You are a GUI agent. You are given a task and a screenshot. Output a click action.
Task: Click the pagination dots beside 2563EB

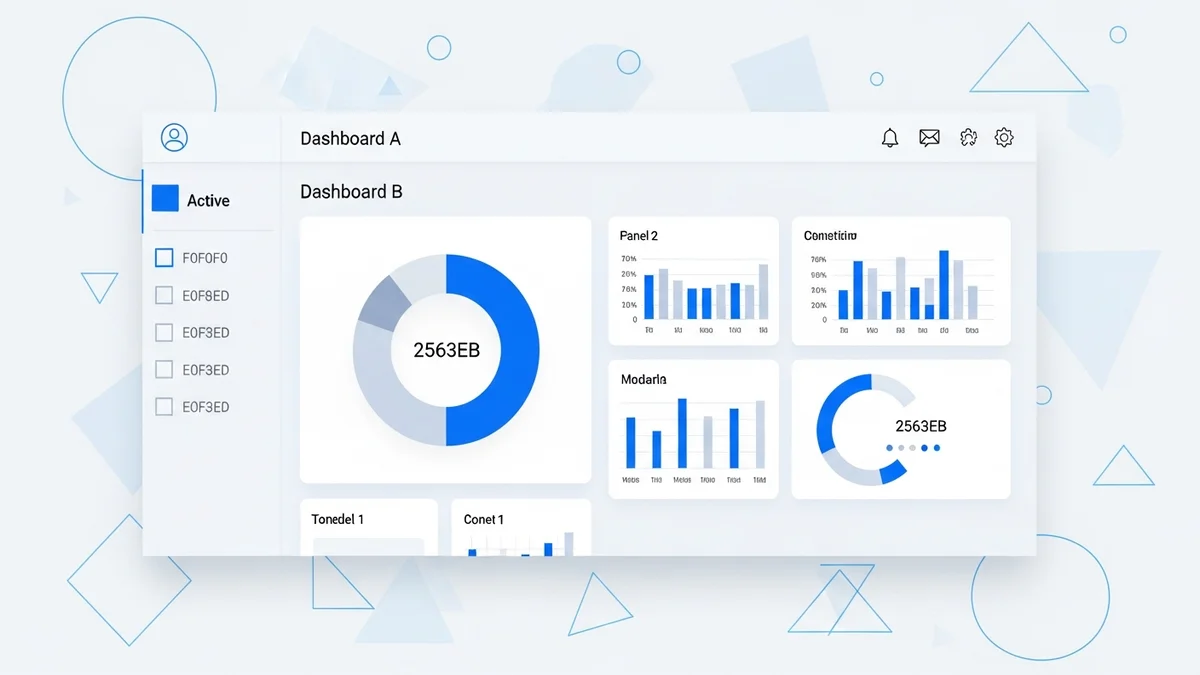coord(911,448)
